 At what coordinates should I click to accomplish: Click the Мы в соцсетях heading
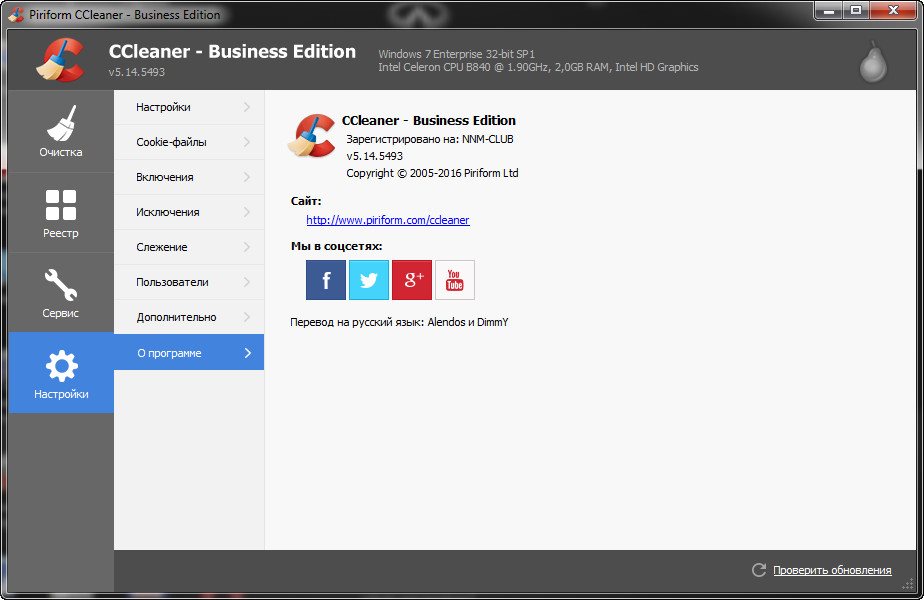(336, 246)
